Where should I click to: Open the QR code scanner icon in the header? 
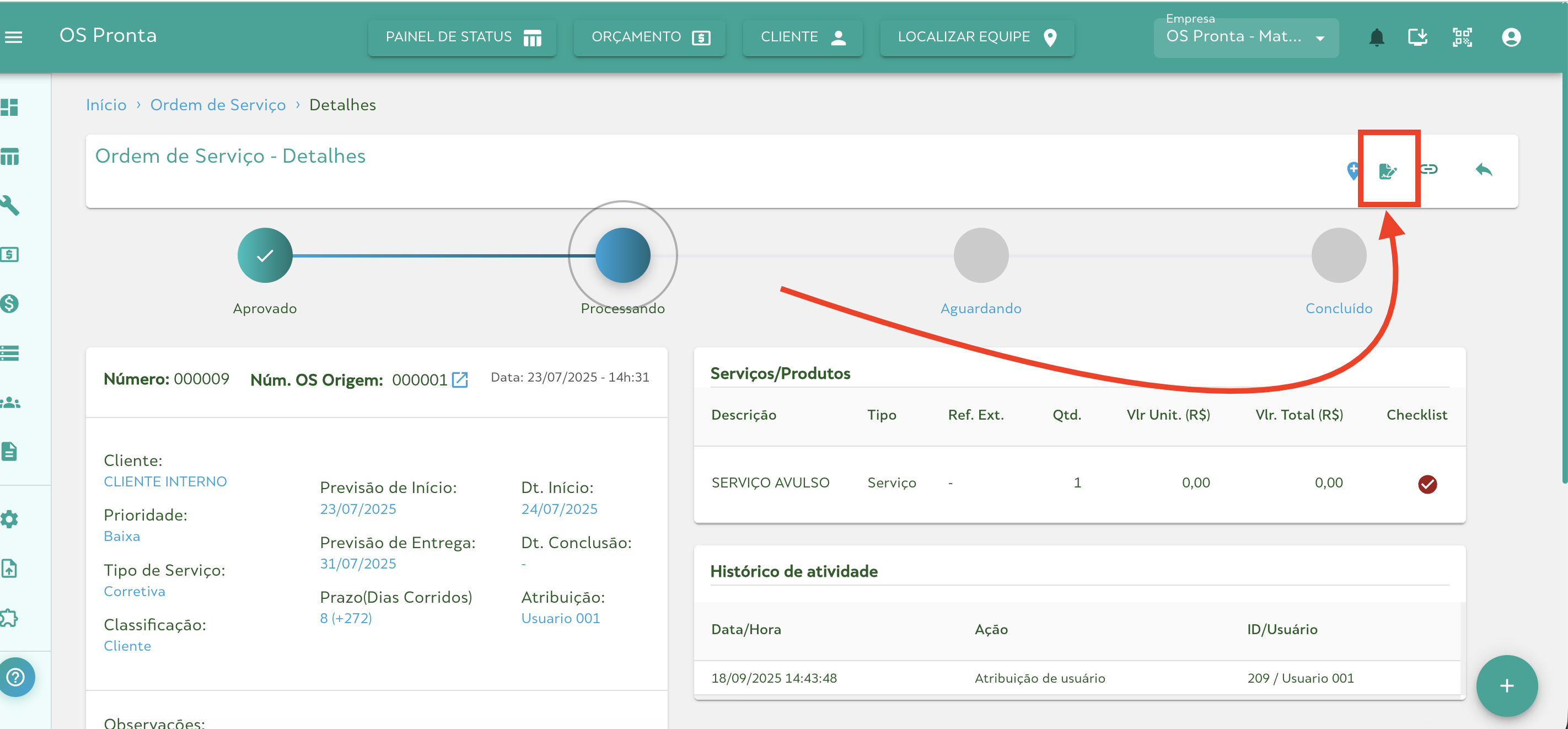coord(1463,37)
